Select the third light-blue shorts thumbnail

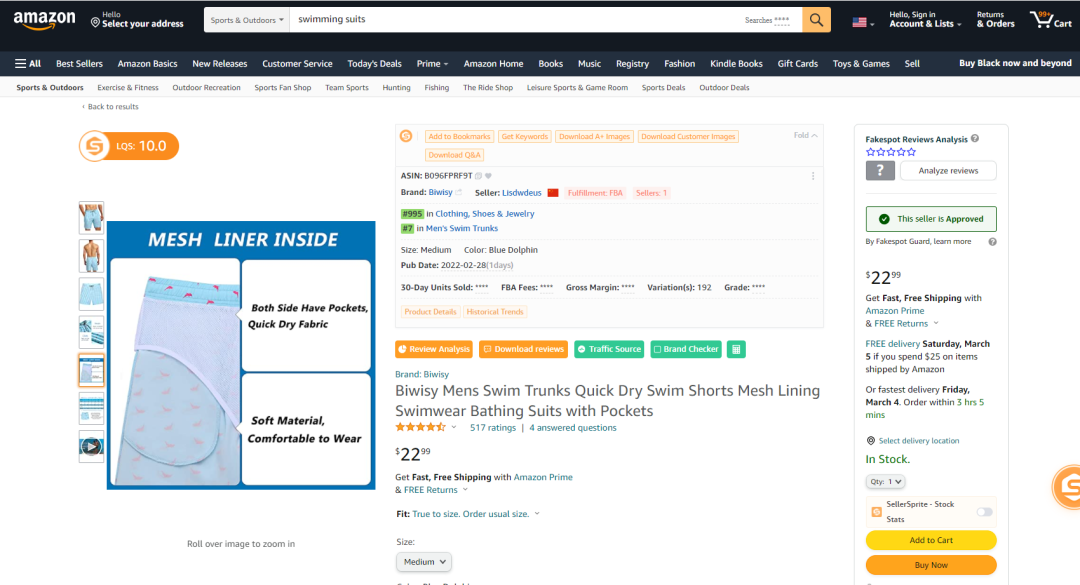coord(91,294)
